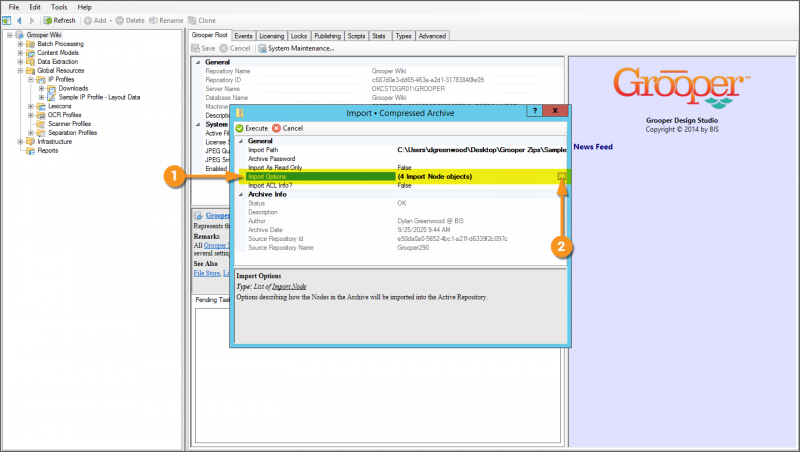Open the Import dialog help button
This screenshot has height=452, width=800.
[x=534, y=111]
